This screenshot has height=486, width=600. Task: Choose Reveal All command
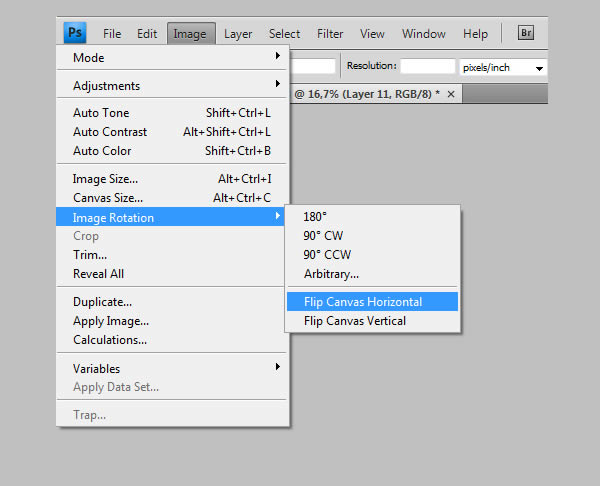[x=171, y=274]
